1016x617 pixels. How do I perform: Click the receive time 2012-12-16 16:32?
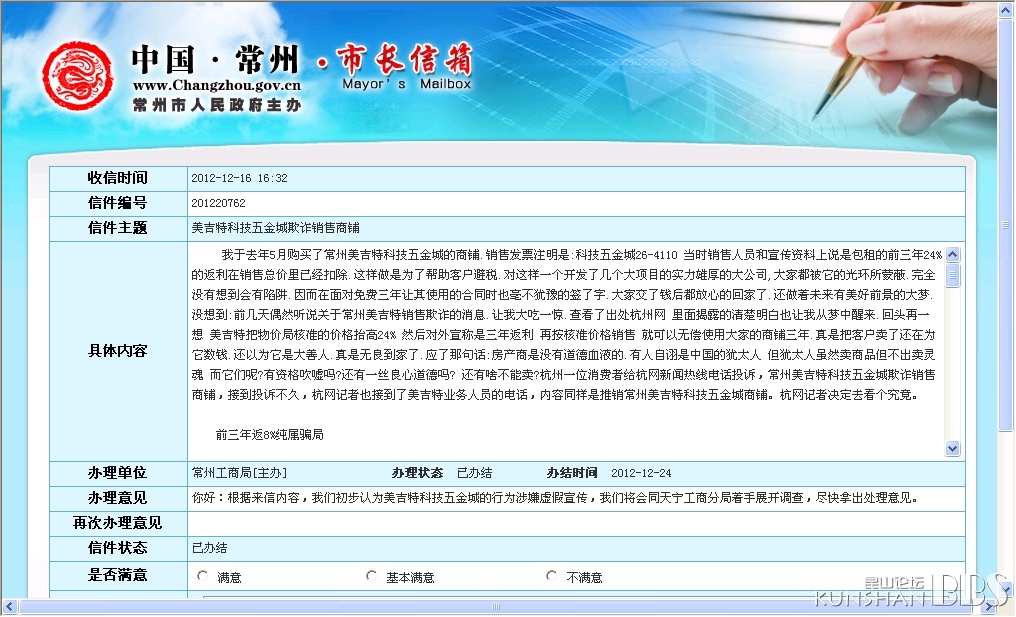coord(239,178)
